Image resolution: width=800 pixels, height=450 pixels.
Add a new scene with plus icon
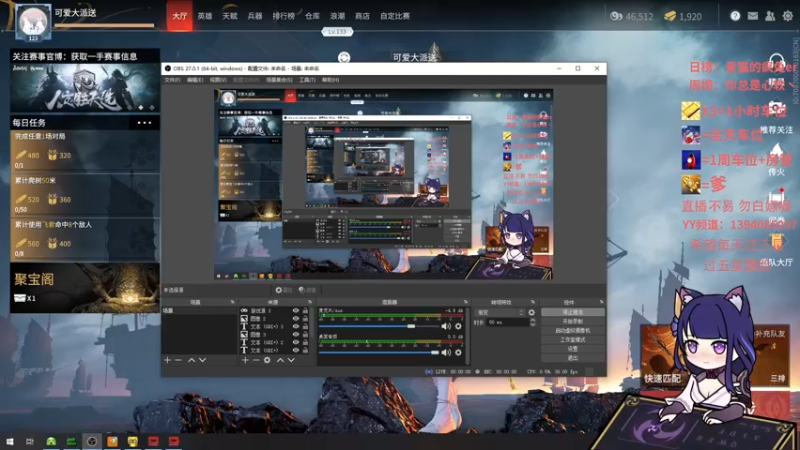[167, 360]
